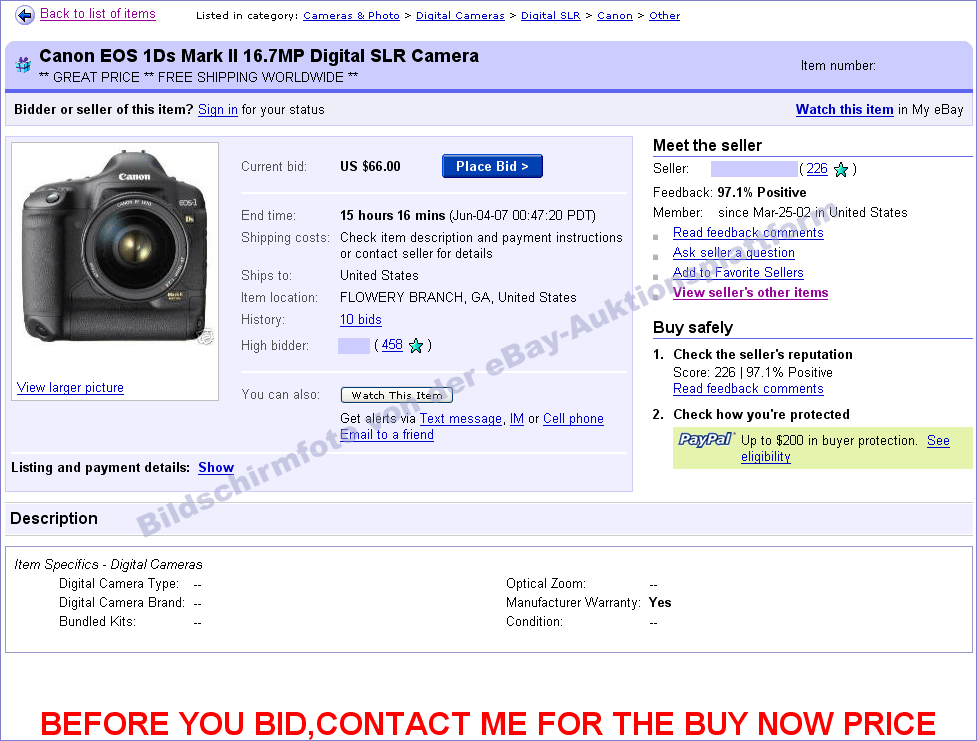
Task: Click Add to Favorite Sellers link
Action: coord(738,272)
